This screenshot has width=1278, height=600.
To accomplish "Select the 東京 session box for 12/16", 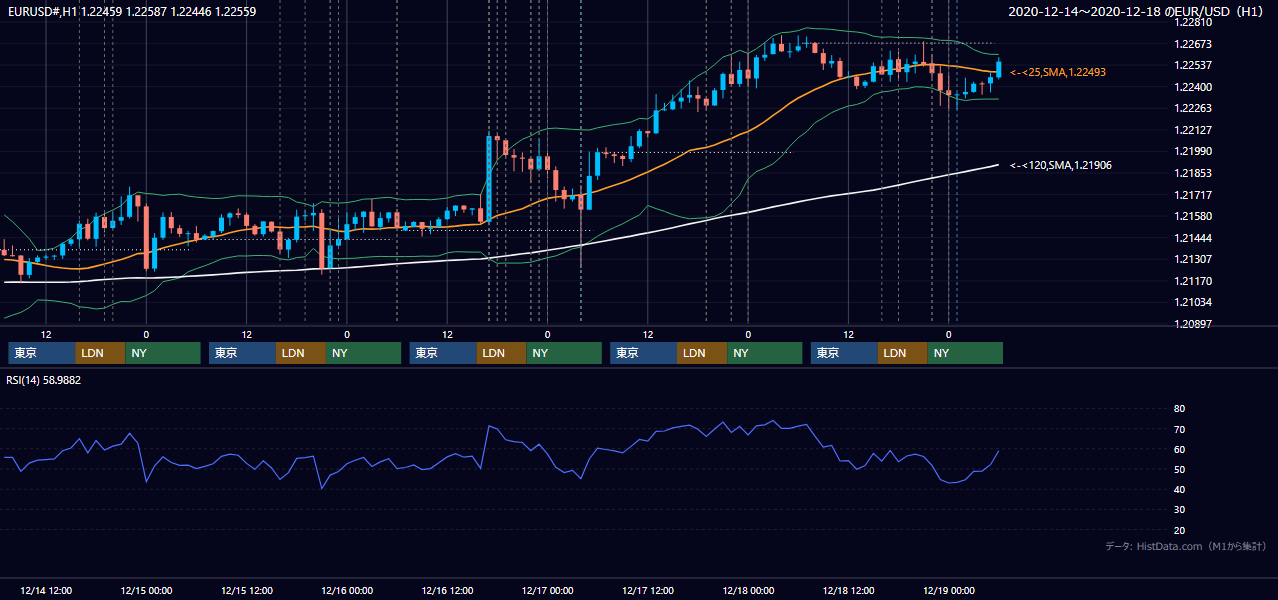I will click(x=443, y=353).
